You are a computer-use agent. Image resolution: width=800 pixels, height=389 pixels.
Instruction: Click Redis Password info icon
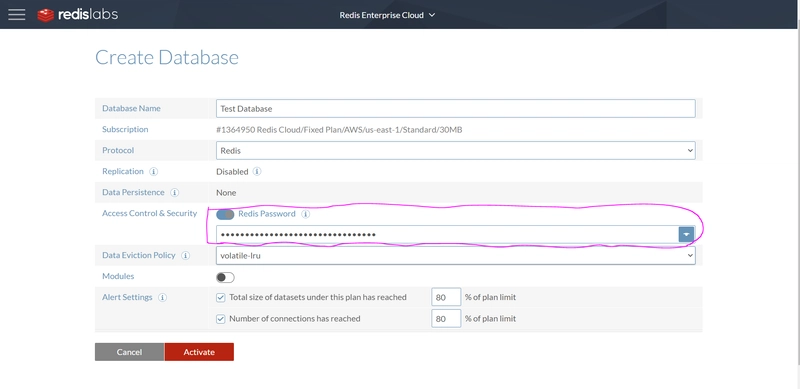tap(306, 214)
